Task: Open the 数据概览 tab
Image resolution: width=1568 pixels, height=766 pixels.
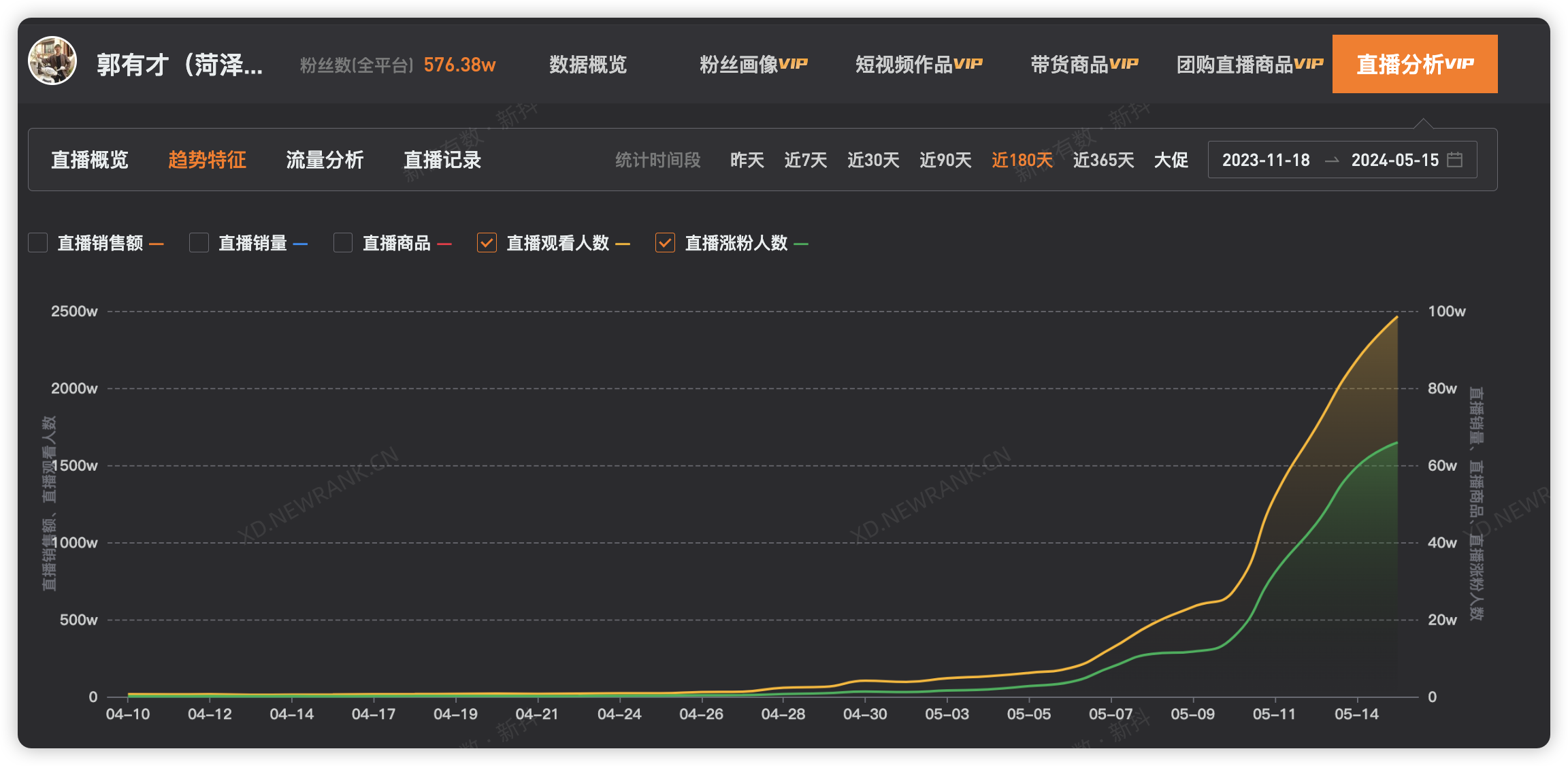Action: (587, 65)
